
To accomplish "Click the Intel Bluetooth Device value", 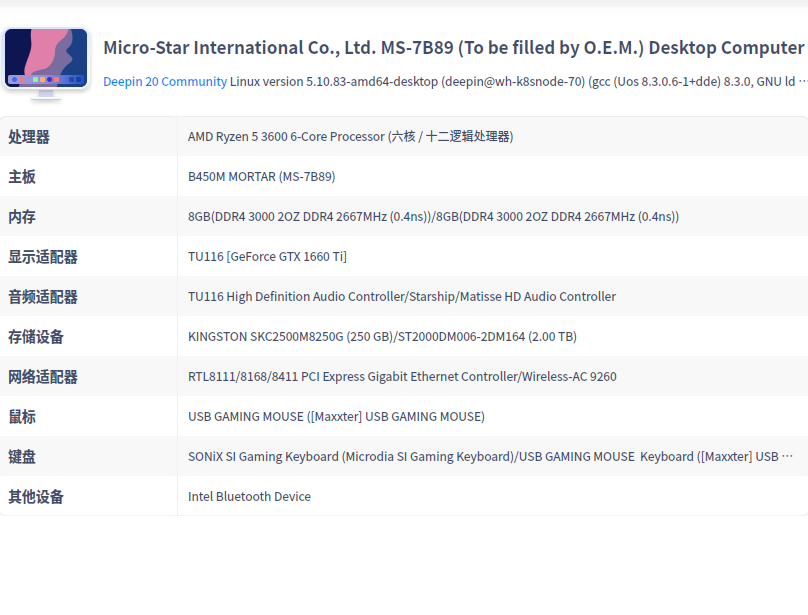I will click(249, 496).
